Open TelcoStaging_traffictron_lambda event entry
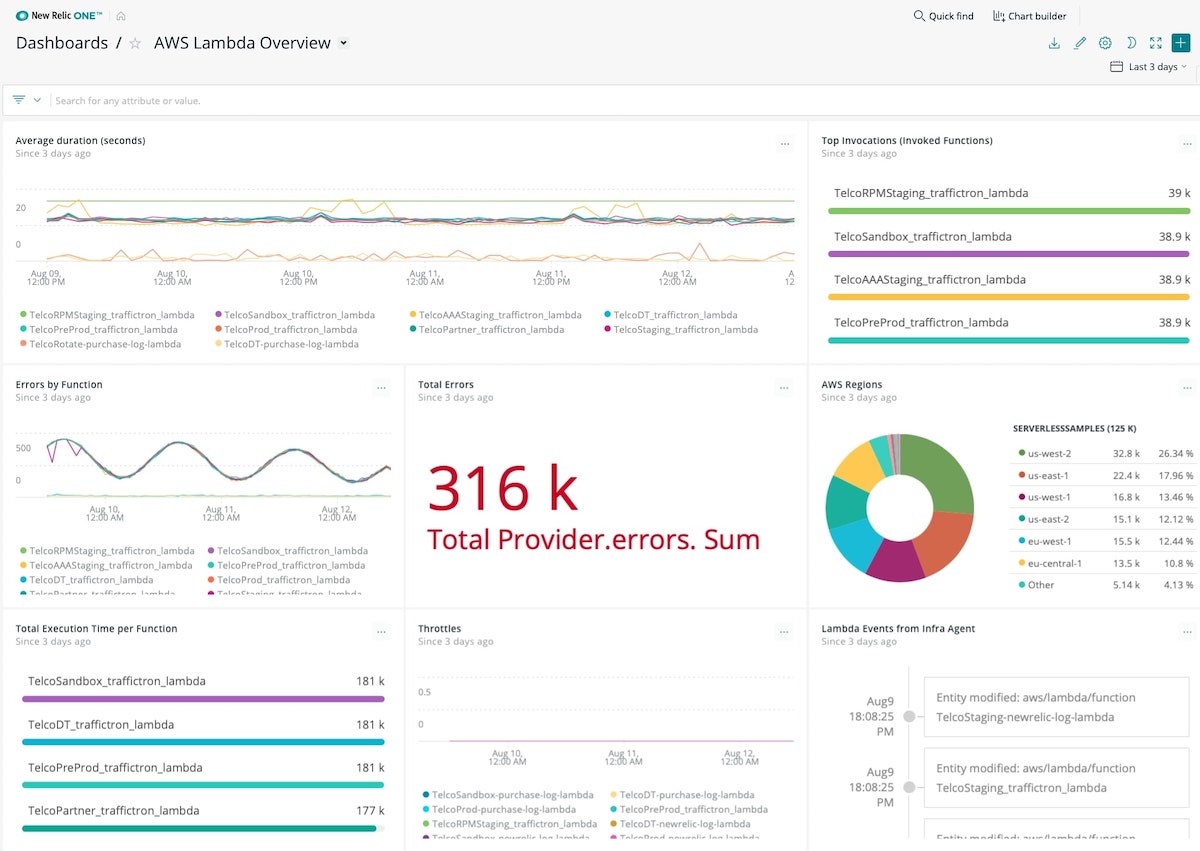The width and height of the screenshot is (1200, 851). (1056, 778)
